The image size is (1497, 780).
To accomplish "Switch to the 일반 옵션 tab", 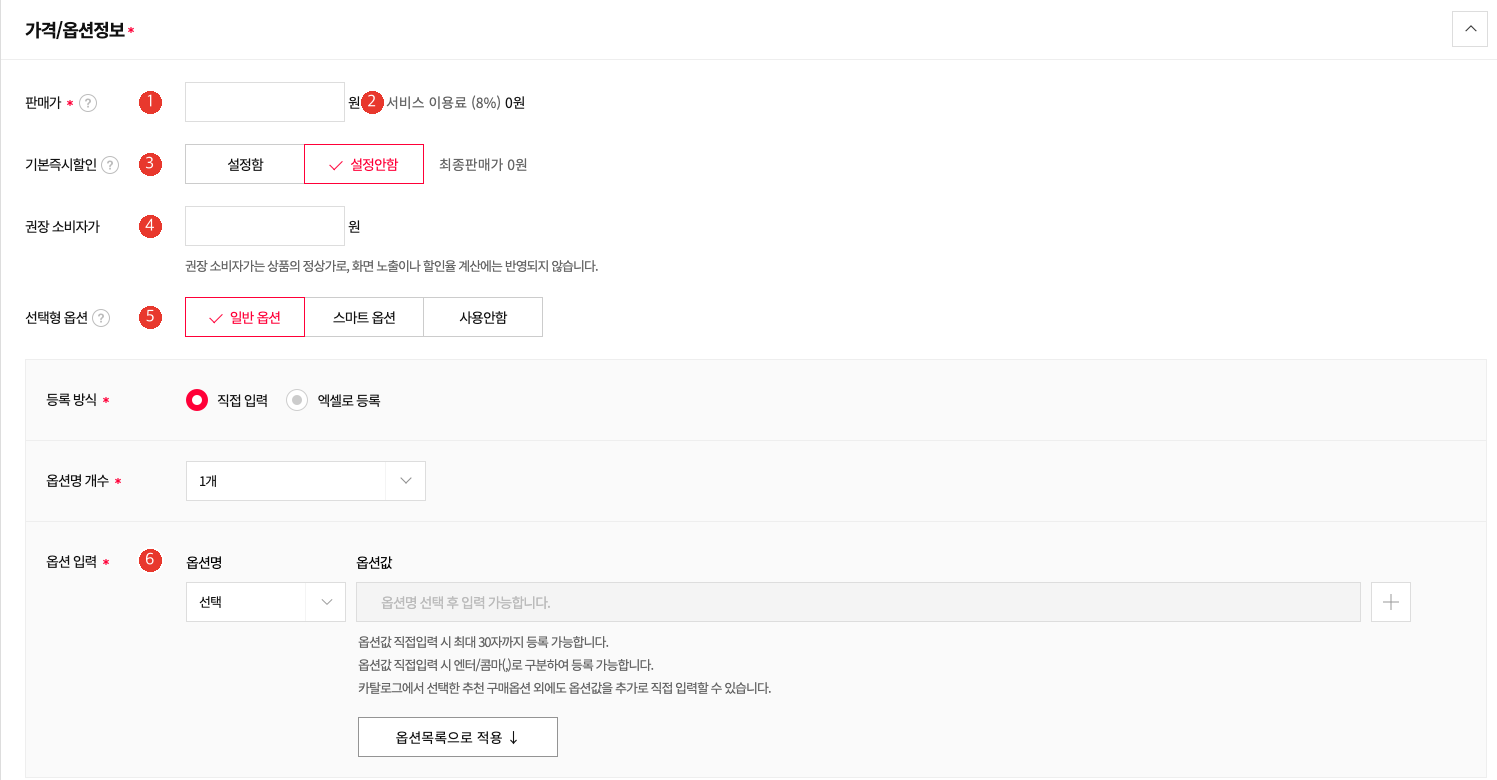I will point(245,317).
